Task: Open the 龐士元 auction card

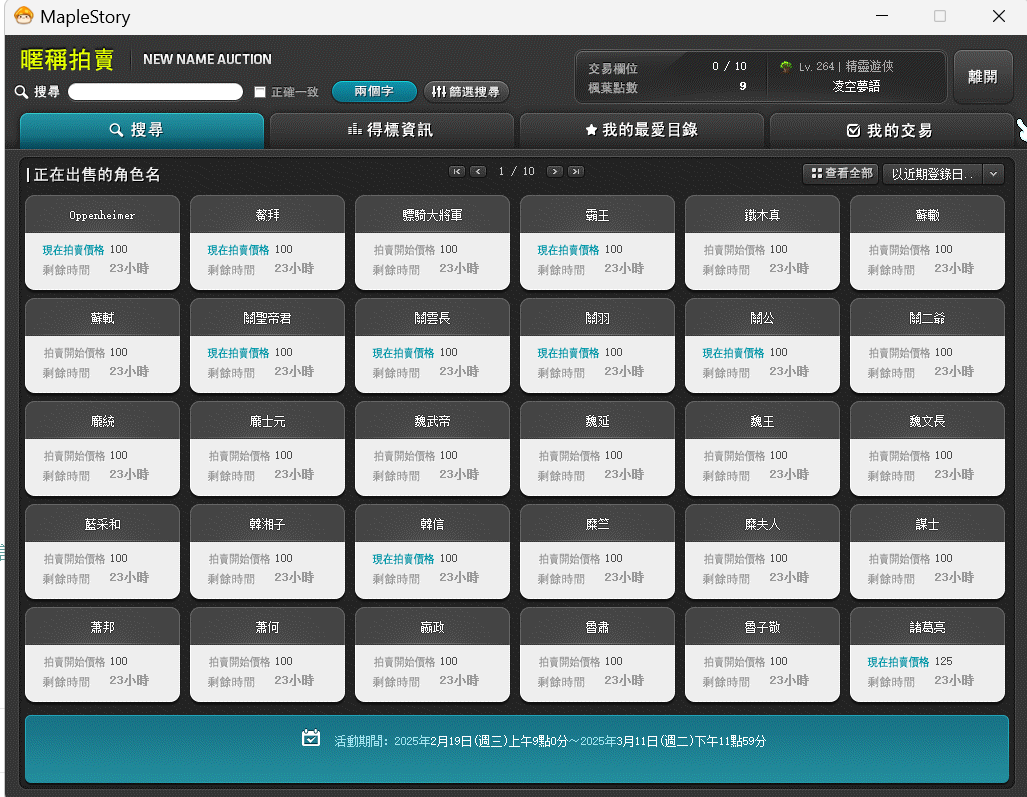Action: [267, 449]
